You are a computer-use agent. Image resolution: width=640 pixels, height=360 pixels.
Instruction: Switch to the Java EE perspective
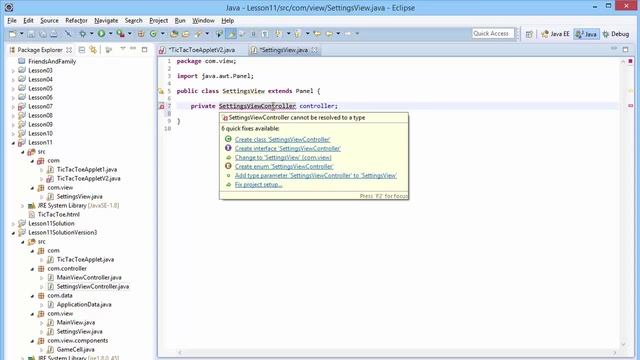(555, 34)
